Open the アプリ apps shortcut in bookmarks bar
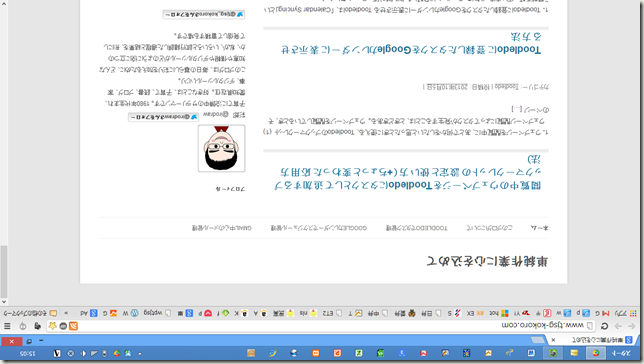The image size is (644, 364). click(x=627, y=313)
